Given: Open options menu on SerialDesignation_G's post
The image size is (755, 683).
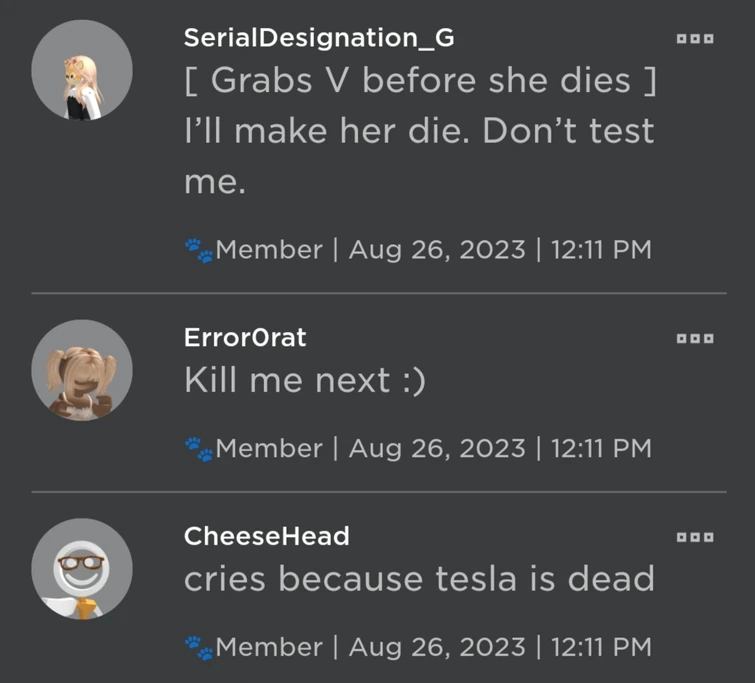Looking at the screenshot, I should tap(695, 39).
